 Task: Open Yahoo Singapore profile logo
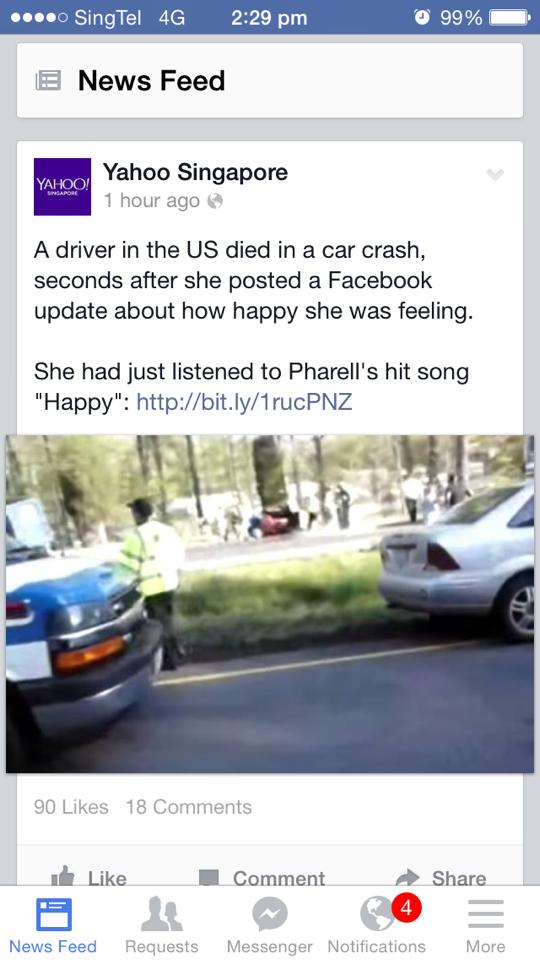point(62,187)
